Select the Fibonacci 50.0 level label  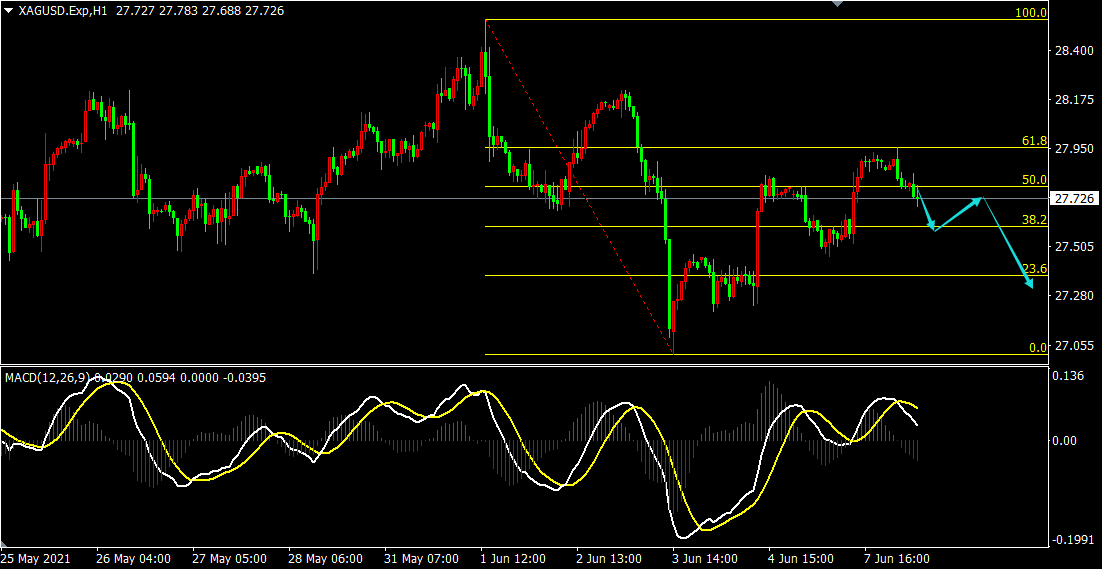coord(1034,180)
